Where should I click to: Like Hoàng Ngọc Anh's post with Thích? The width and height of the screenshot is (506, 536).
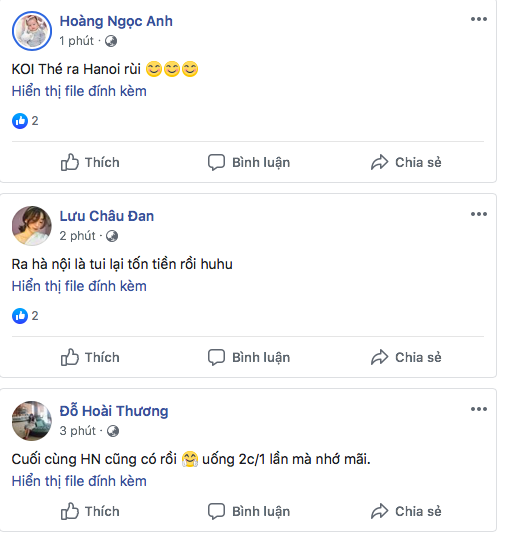[90, 162]
